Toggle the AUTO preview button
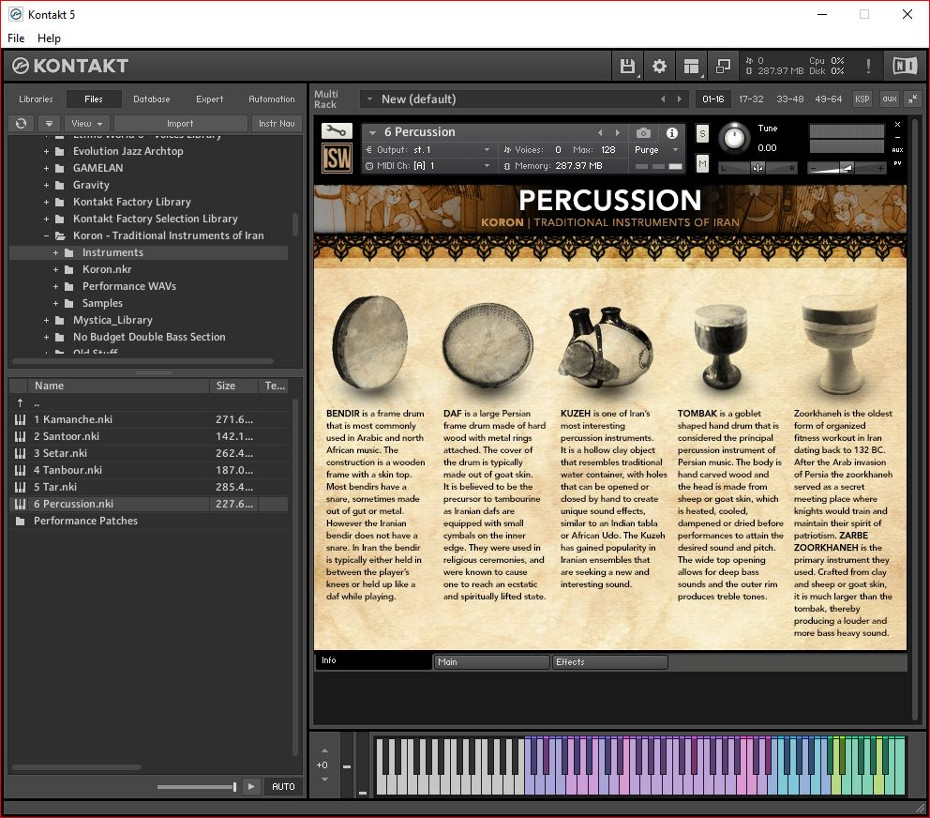930x818 pixels. [284, 787]
